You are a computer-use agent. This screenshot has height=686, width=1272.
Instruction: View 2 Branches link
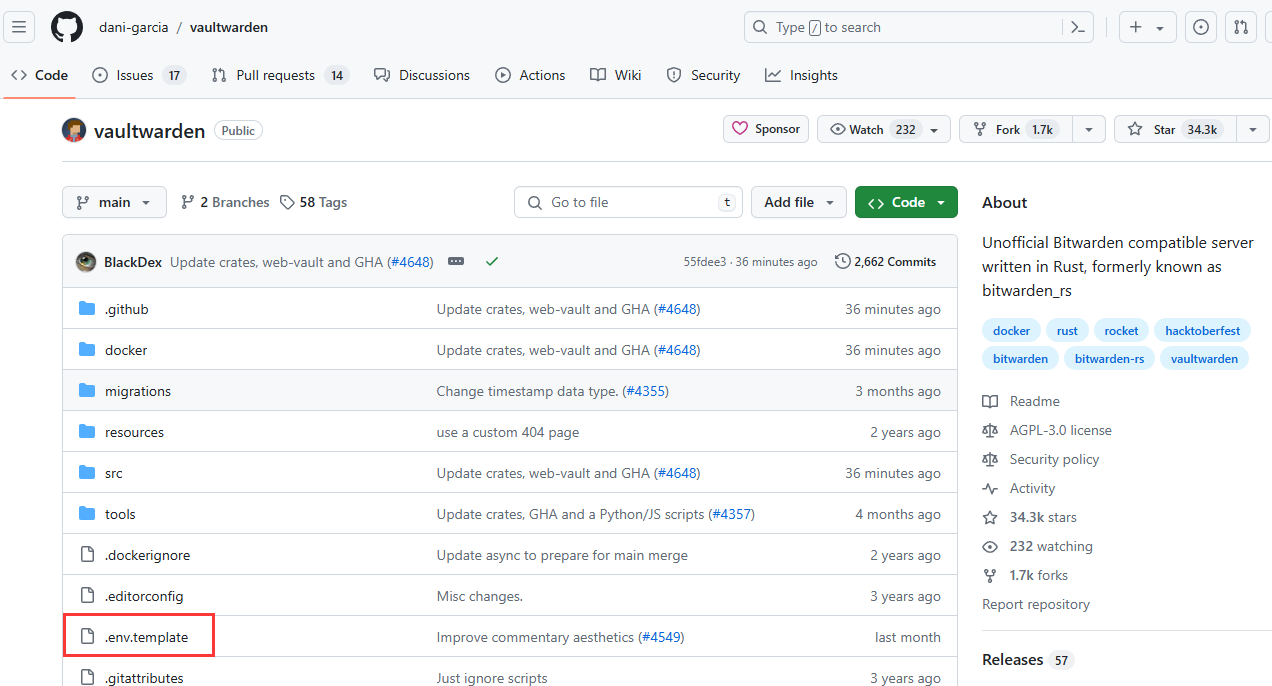[x=225, y=202]
